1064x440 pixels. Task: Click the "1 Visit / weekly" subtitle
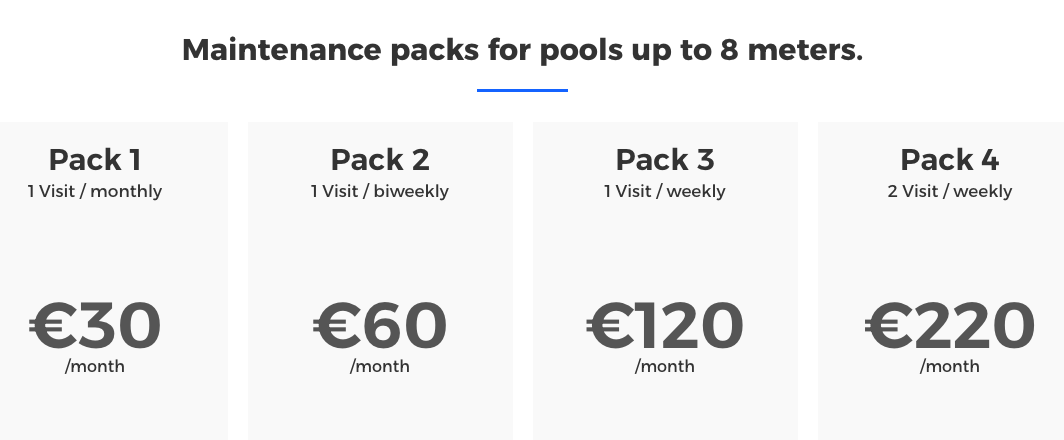pyautogui.click(x=665, y=191)
